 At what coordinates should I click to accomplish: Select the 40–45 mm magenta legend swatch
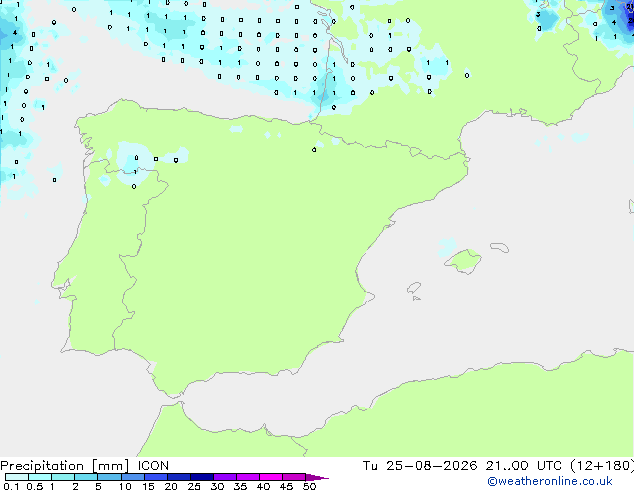(271, 477)
